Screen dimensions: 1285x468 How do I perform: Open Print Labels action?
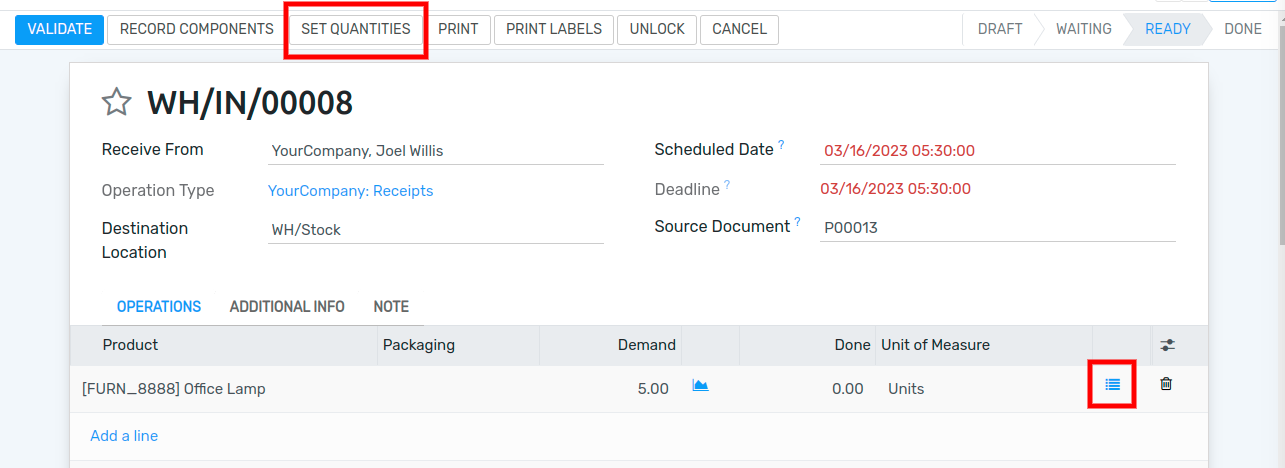point(554,29)
